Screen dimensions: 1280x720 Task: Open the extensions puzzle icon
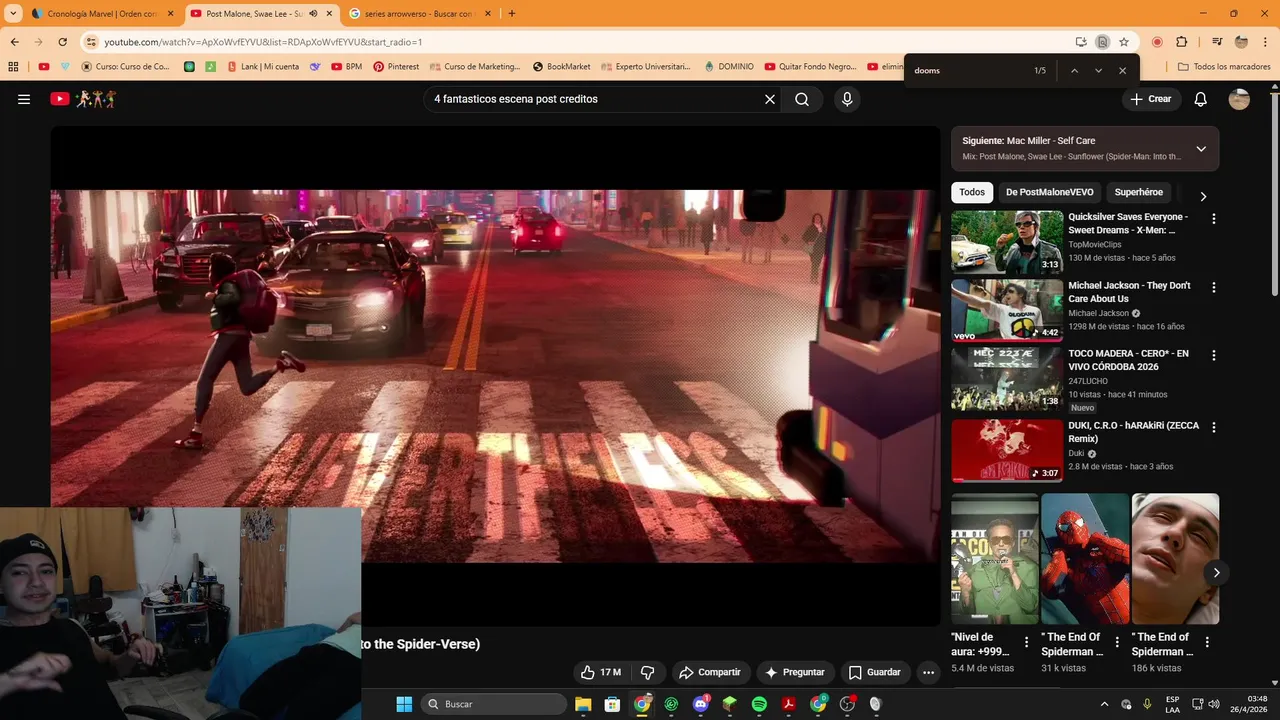click(x=1182, y=42)
